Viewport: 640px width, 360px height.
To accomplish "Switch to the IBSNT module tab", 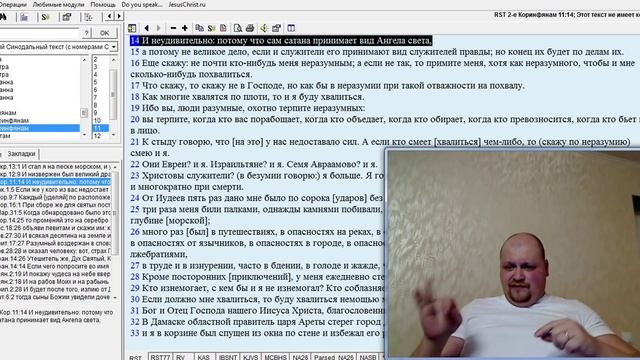I will click(x=227, y=357).
